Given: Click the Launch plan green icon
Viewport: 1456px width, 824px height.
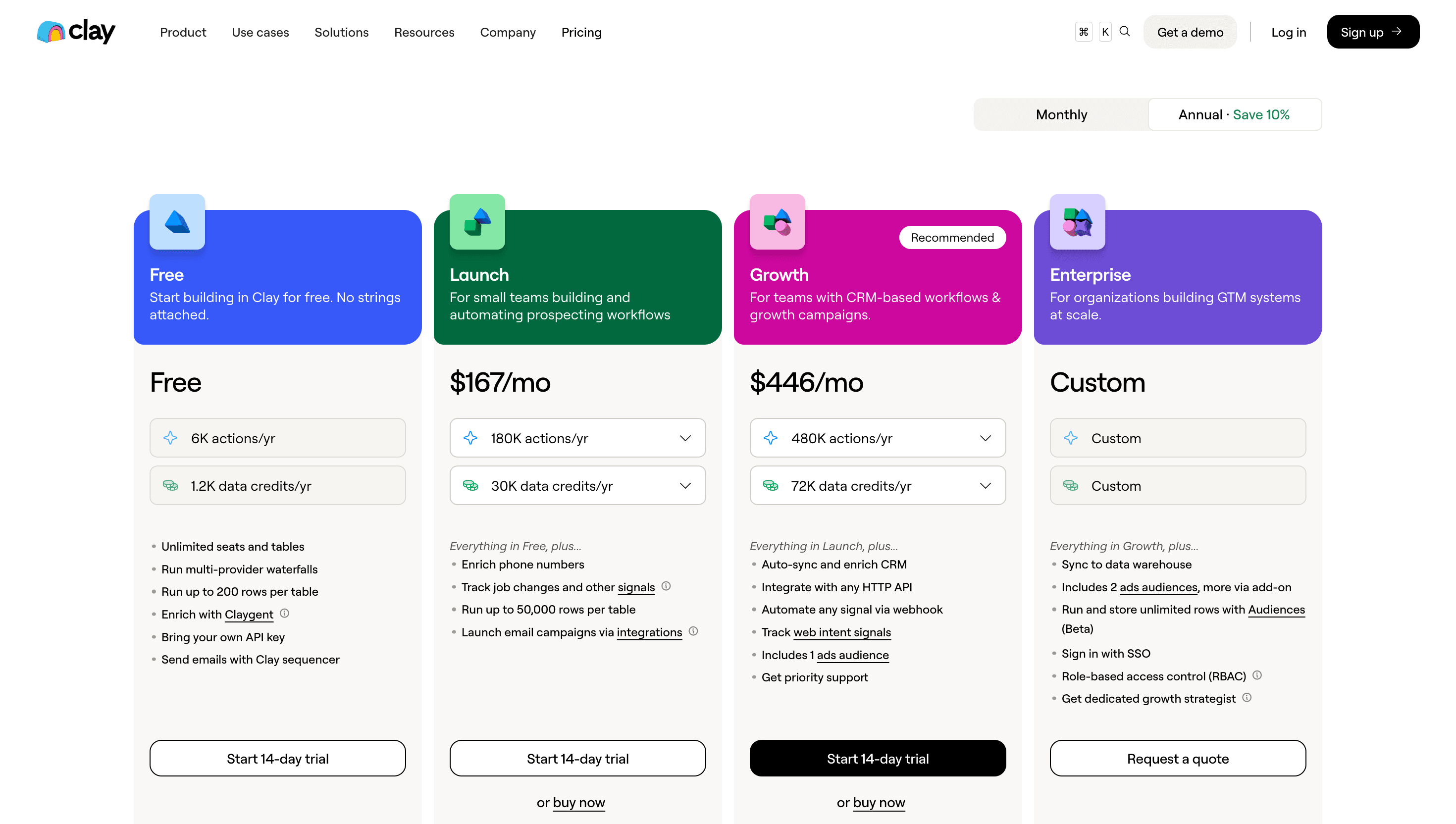Looking at the screenshot, I should (476, 221).
